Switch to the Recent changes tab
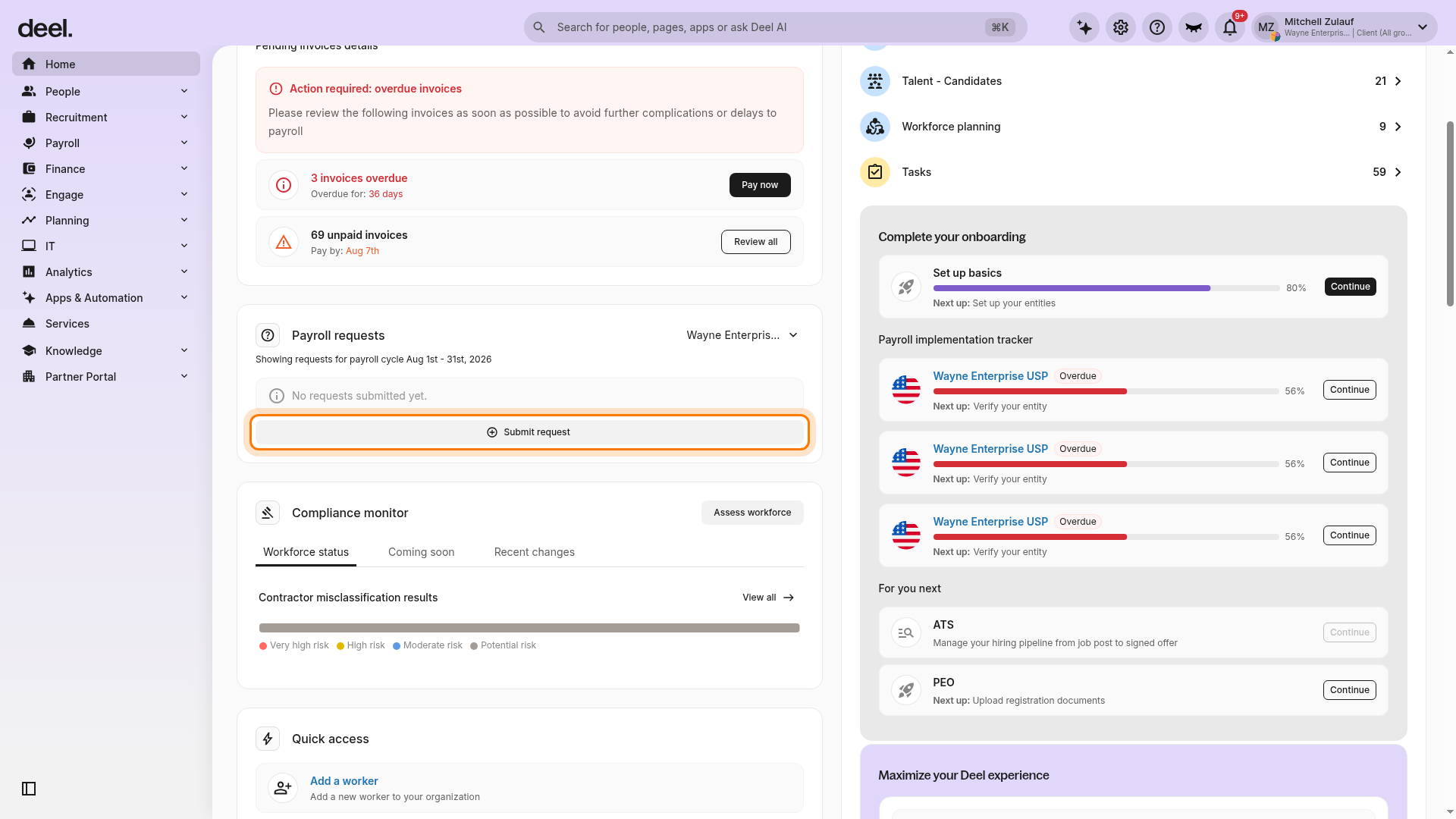The height and width of the screenshot is (819, 1456). click(x=534, y=552)
